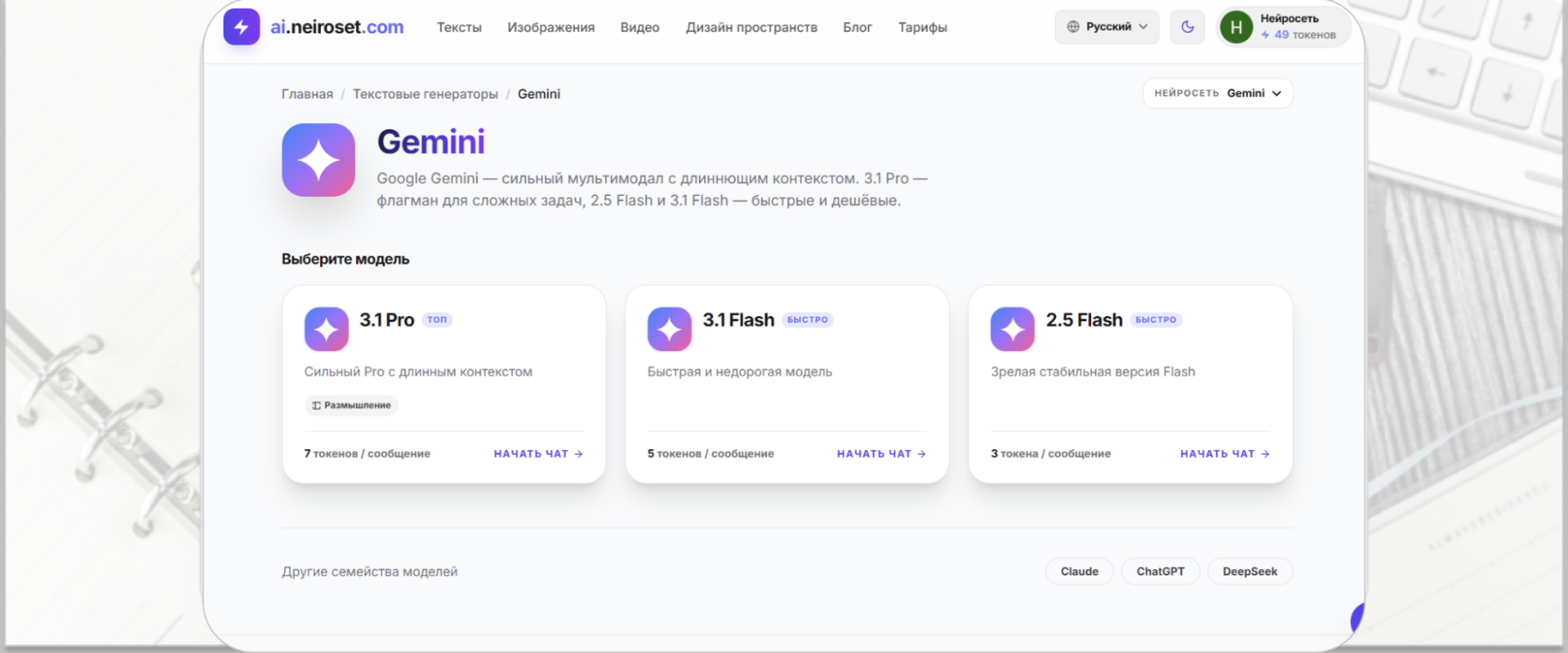Viewport: 1568px width, 653px height.
Task: Open the Тарифы pricing page
Action: pos(922,27)
